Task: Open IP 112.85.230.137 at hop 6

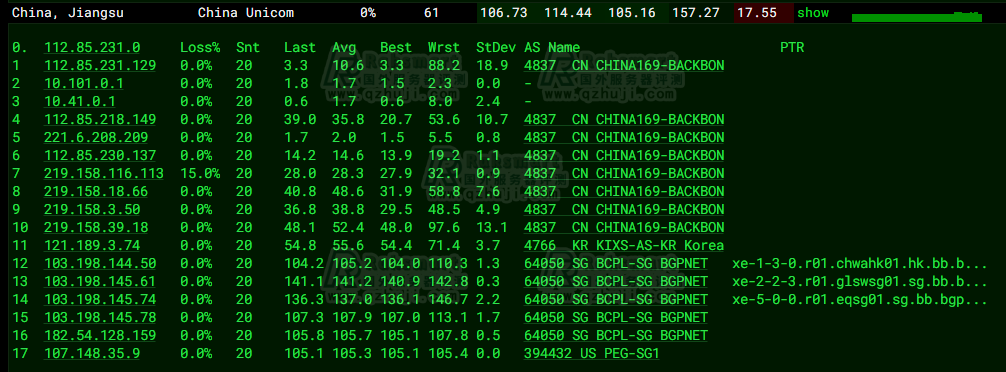Action: coord(100,155)
